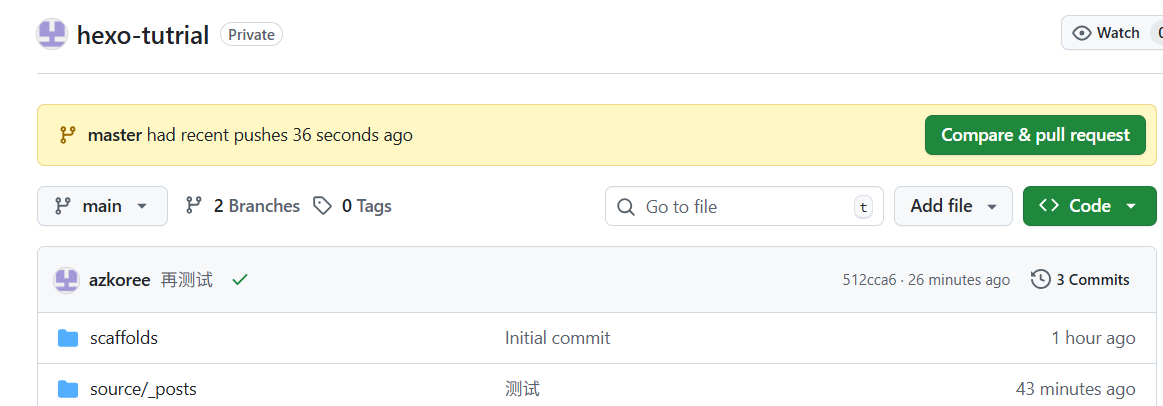
Task: Open the main branch switcher dropdown
Action: (102, 206)
